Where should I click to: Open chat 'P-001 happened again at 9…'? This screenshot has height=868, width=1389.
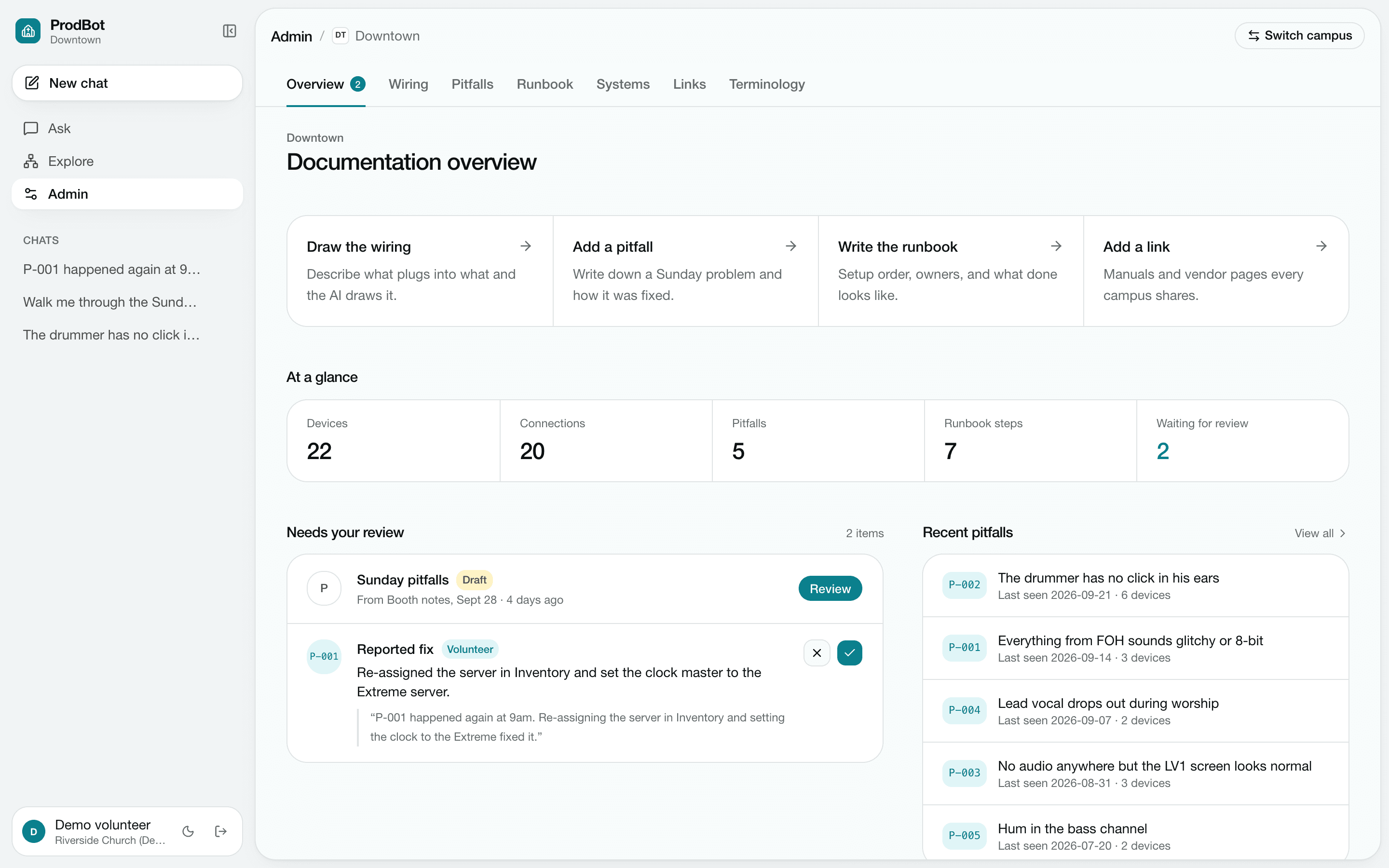coord(112,269)
